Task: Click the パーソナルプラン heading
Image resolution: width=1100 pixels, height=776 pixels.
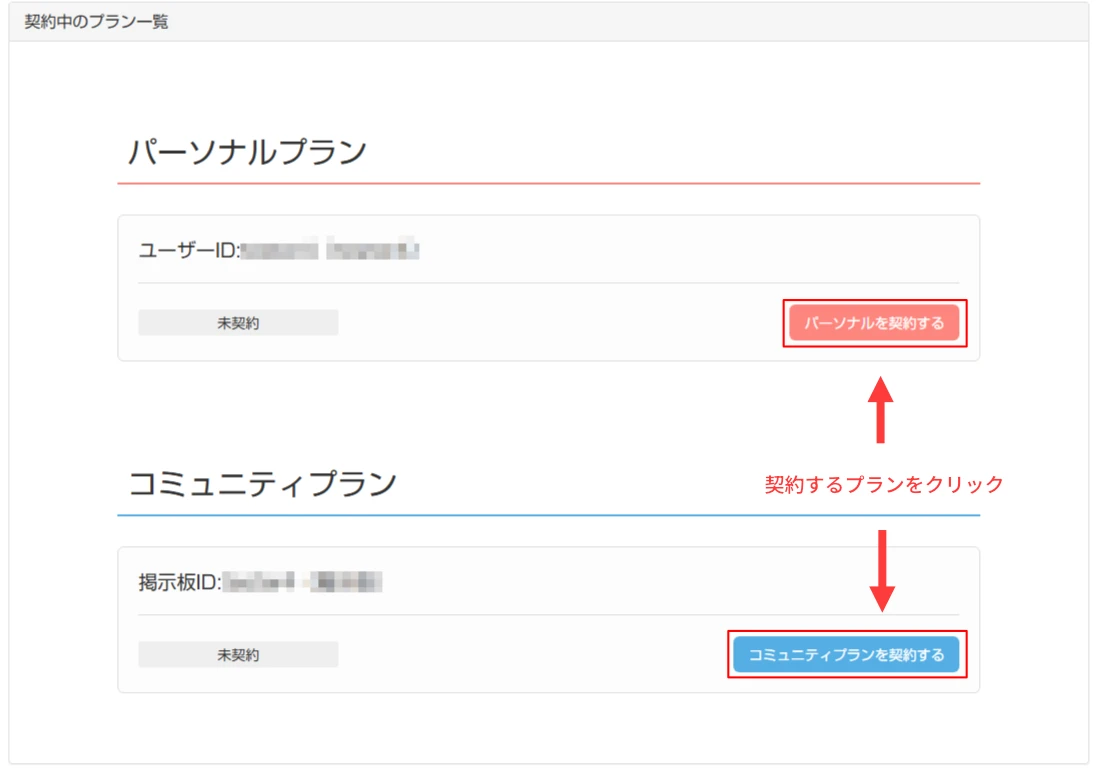Action: pyautogui.click(x=248, y=153)
